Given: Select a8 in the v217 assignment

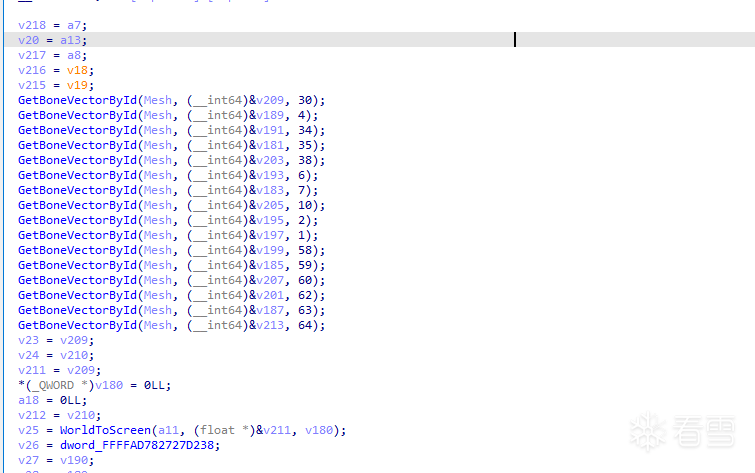Looking at the screenshot, I should click(77, 55).
